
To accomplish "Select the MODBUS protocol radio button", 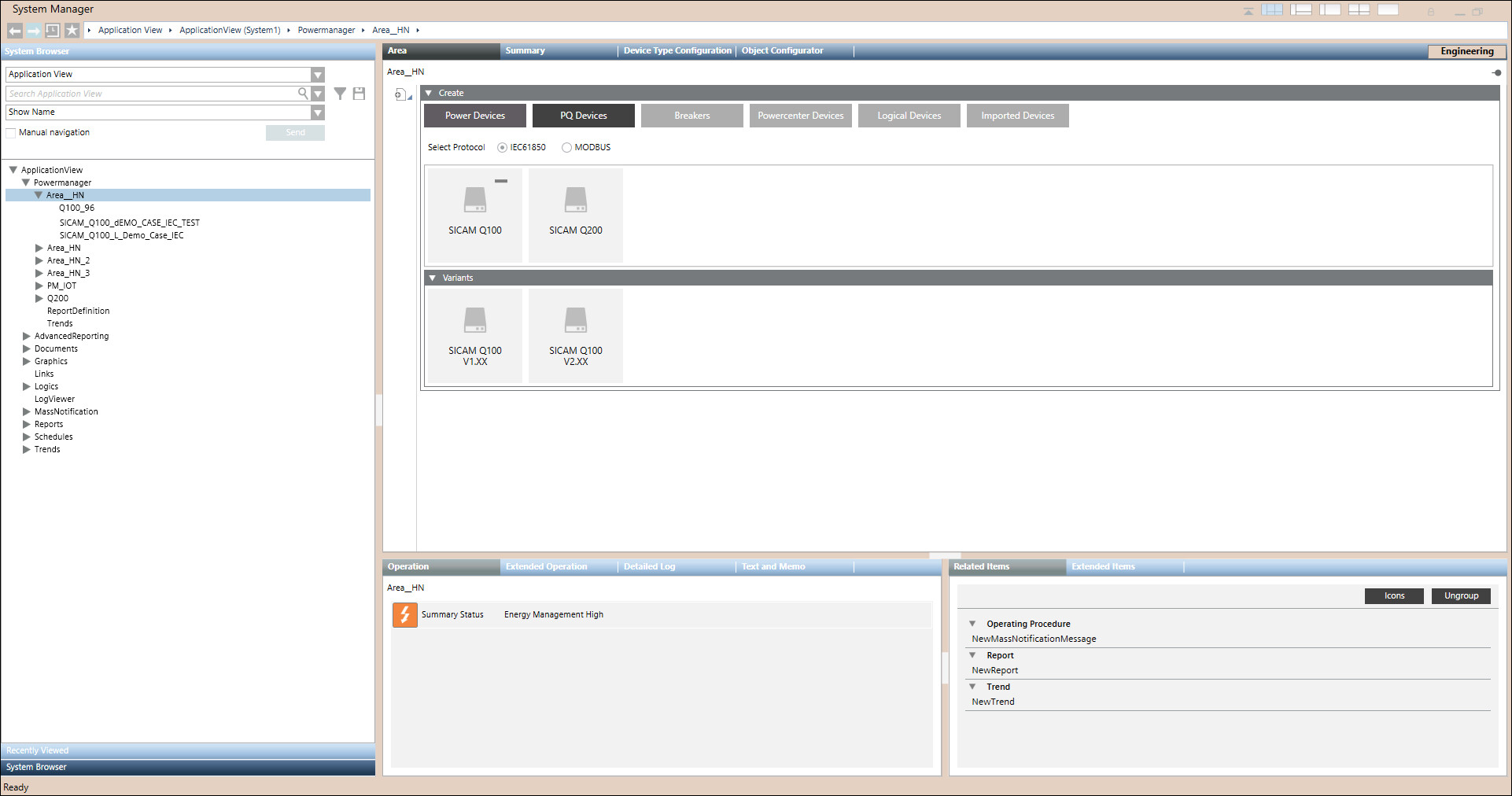I will (x=566, y=148).
